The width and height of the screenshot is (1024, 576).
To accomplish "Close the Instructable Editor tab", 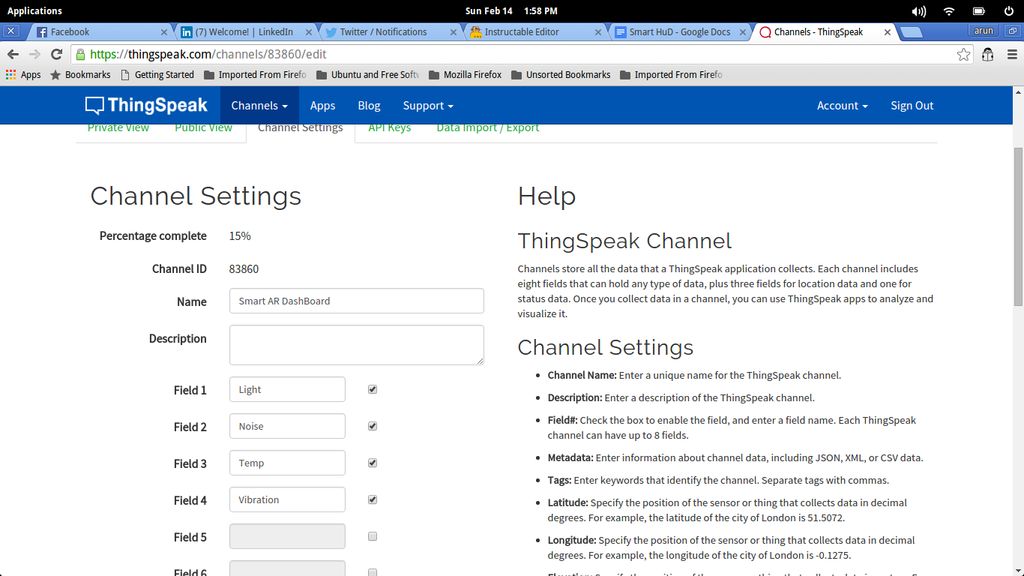I will point(598,32).
